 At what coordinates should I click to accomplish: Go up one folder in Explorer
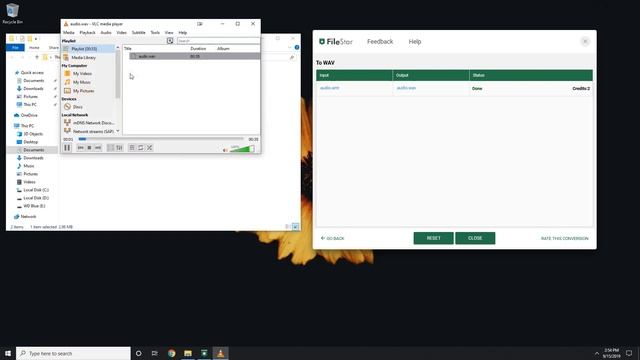click(37, 58)
